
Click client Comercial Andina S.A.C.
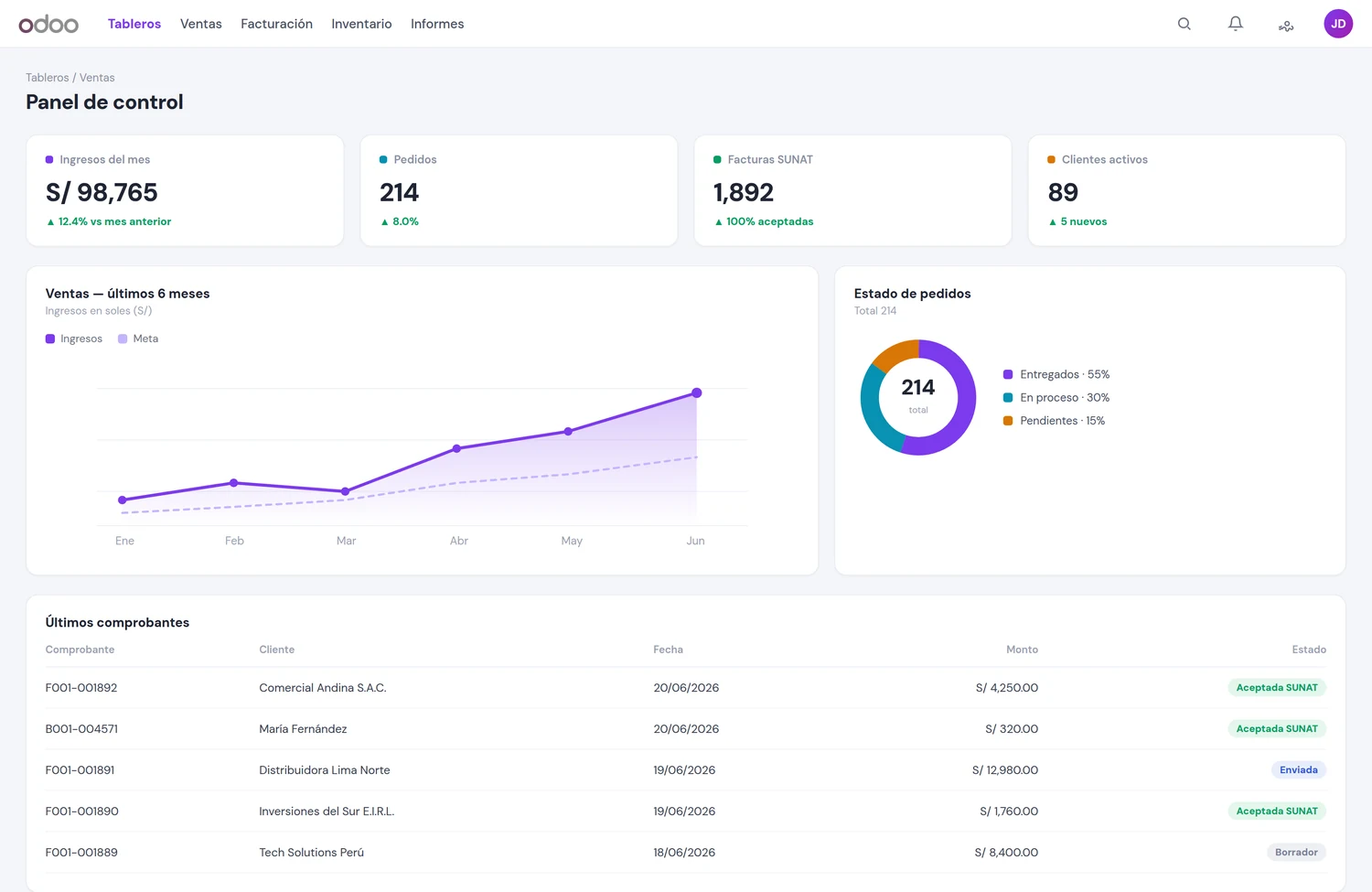(x=323, y=688)
